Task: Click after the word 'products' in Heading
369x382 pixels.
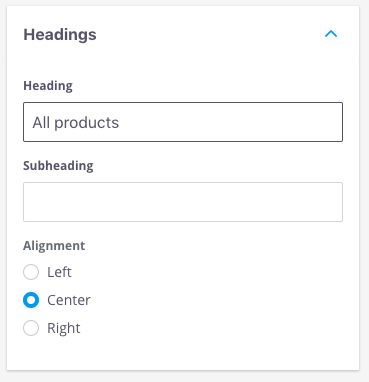Action: click(x=120, y=123)
